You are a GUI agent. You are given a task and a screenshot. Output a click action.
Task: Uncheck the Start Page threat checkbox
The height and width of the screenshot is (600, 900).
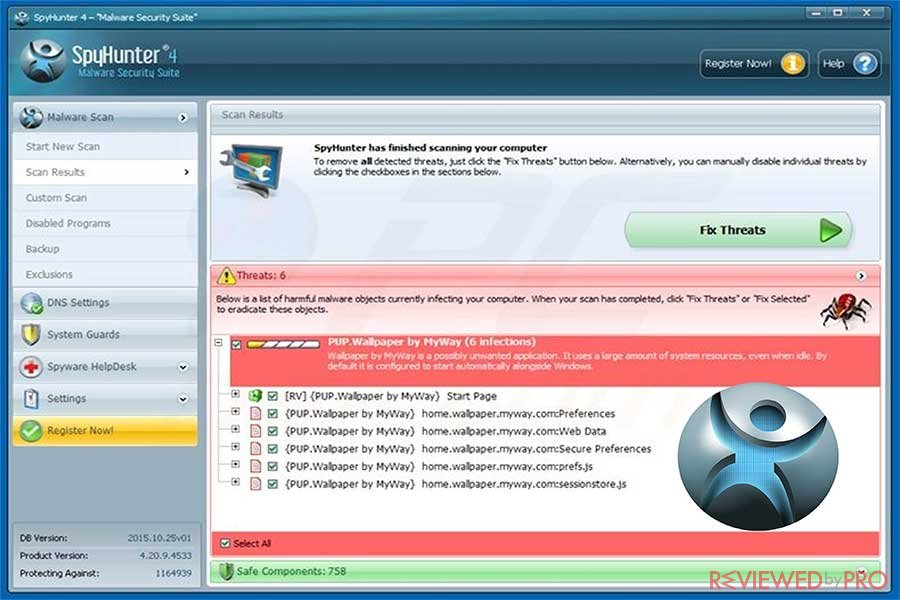pos(273,396)
